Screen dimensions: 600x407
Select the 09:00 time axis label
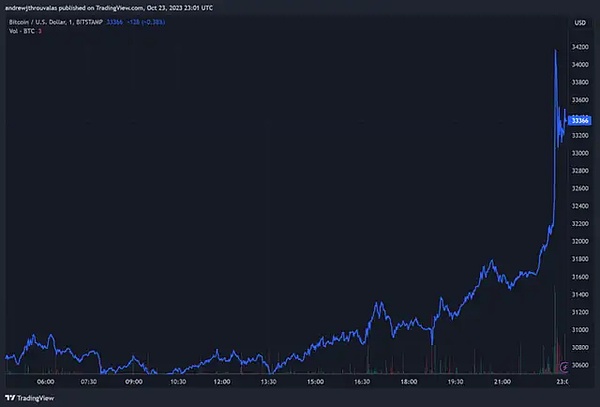pyautogui.click(x=134, y=381)
